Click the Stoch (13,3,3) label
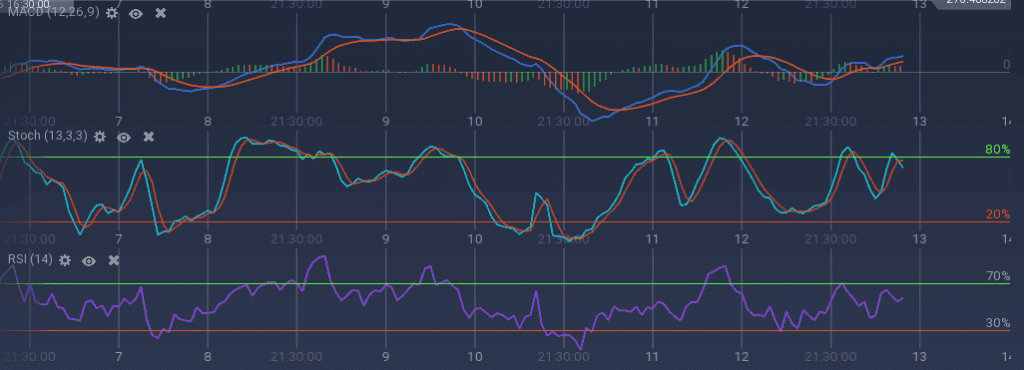This screenshot has width=1024, height=370. pos(48,136)
